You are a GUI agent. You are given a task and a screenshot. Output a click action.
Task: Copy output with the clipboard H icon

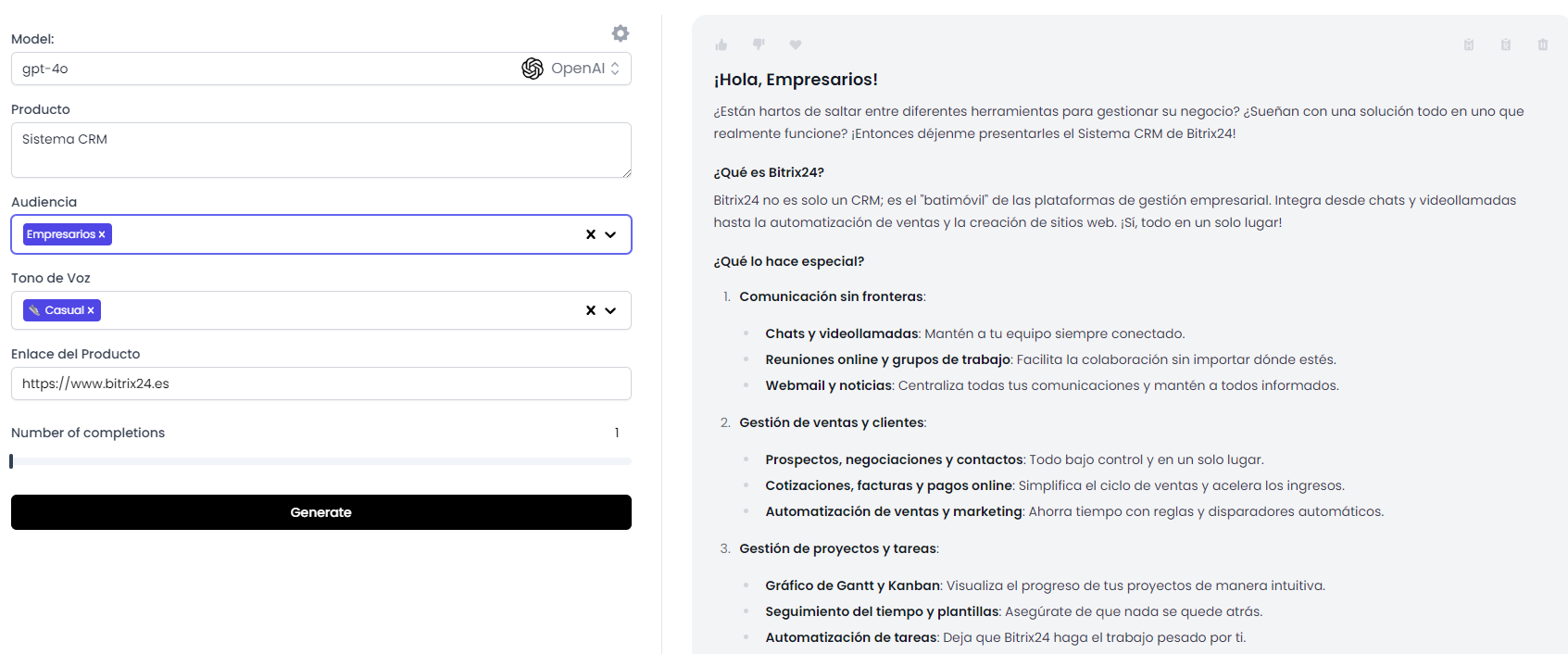click(1469, 44)
